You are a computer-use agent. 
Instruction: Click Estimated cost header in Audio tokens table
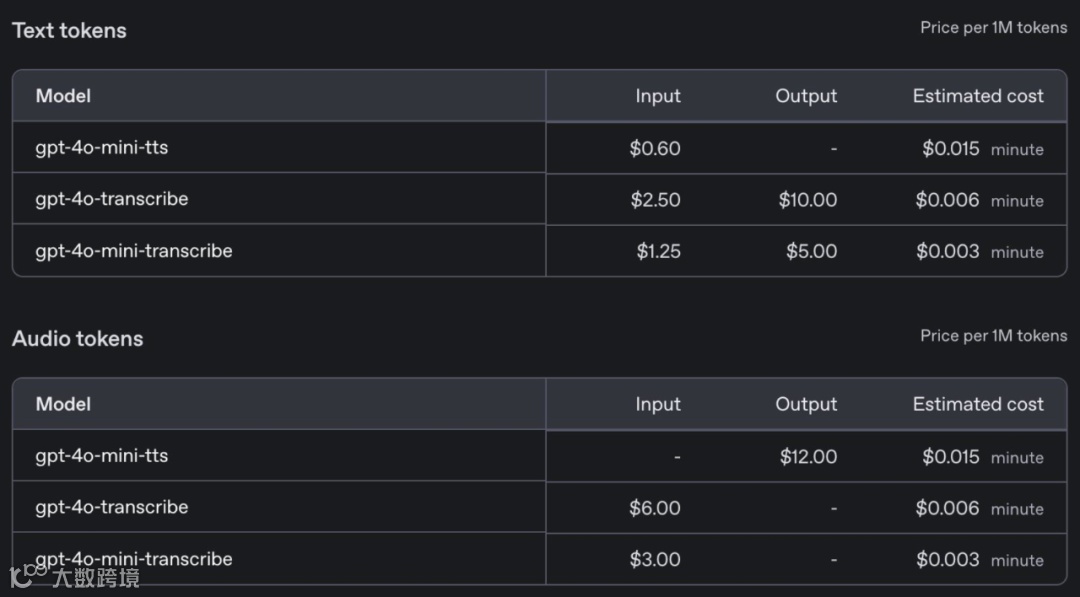pyautogui.click(x=977, y=404)
